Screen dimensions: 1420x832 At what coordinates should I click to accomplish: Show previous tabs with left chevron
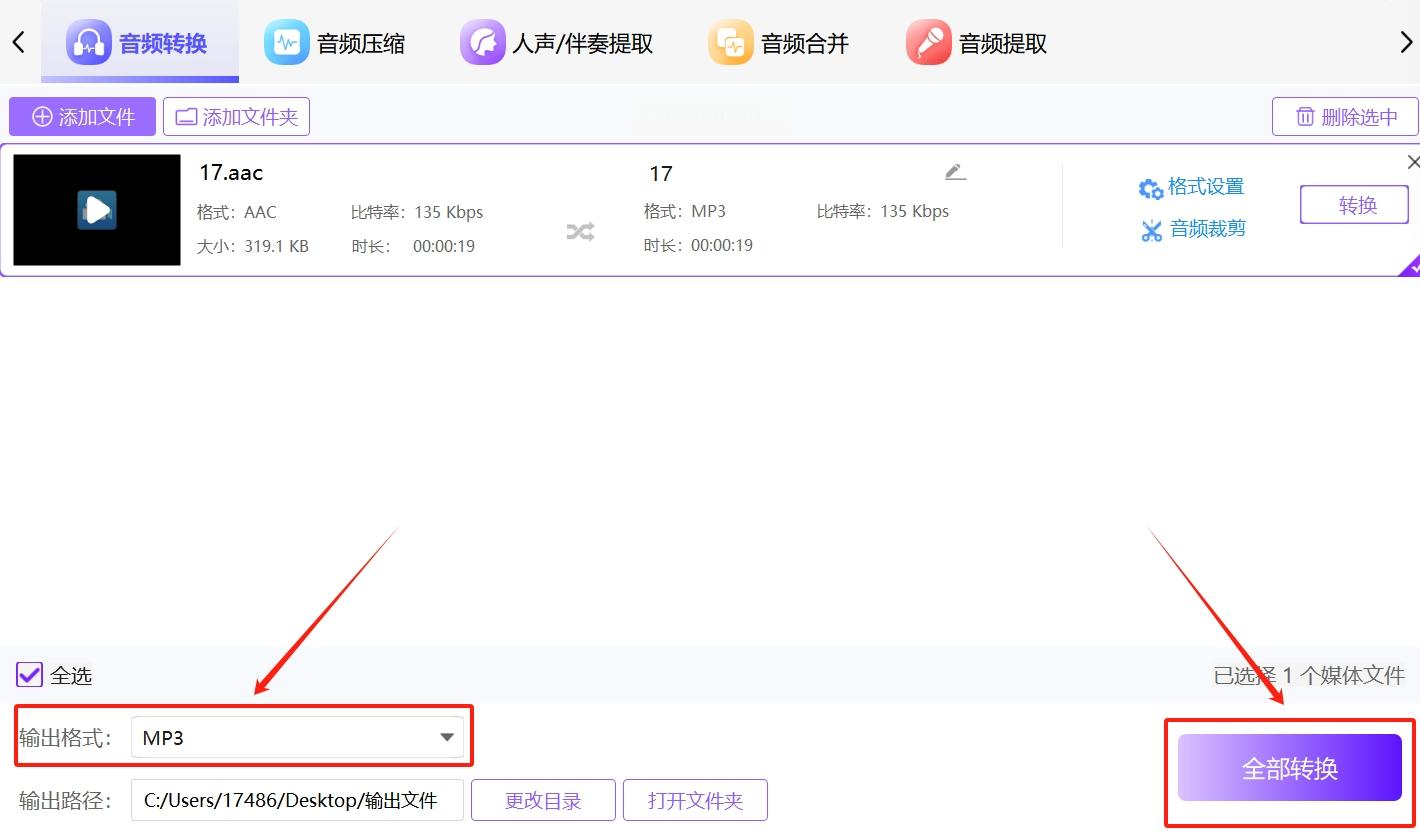pyautogui.click(x=18, y=42)
